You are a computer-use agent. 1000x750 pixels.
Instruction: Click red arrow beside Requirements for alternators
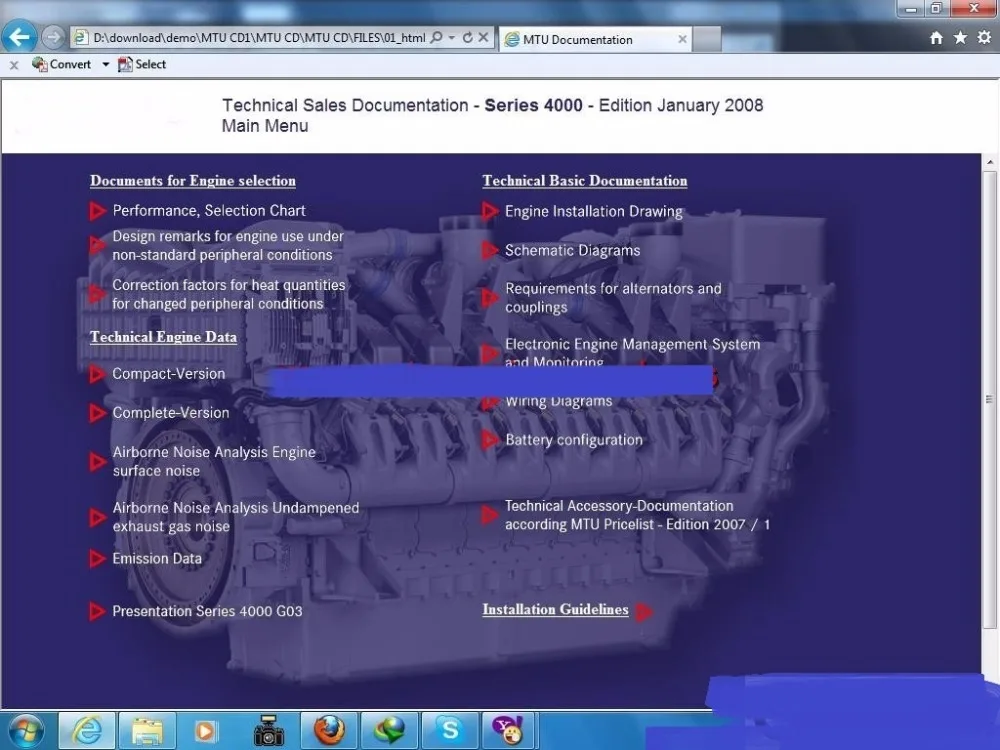pyautogui.click(x=490, y=298)
